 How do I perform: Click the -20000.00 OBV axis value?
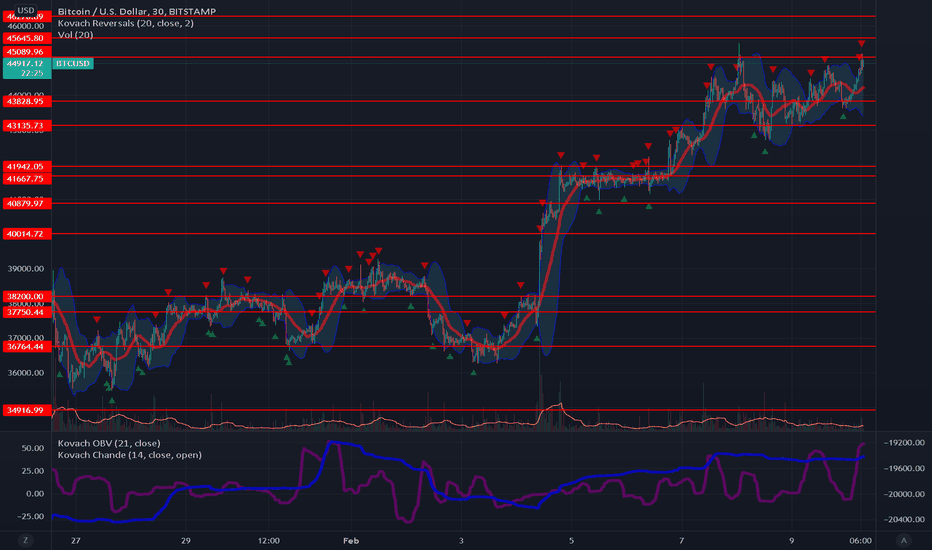pyautogui.click(x=904, y=494)
